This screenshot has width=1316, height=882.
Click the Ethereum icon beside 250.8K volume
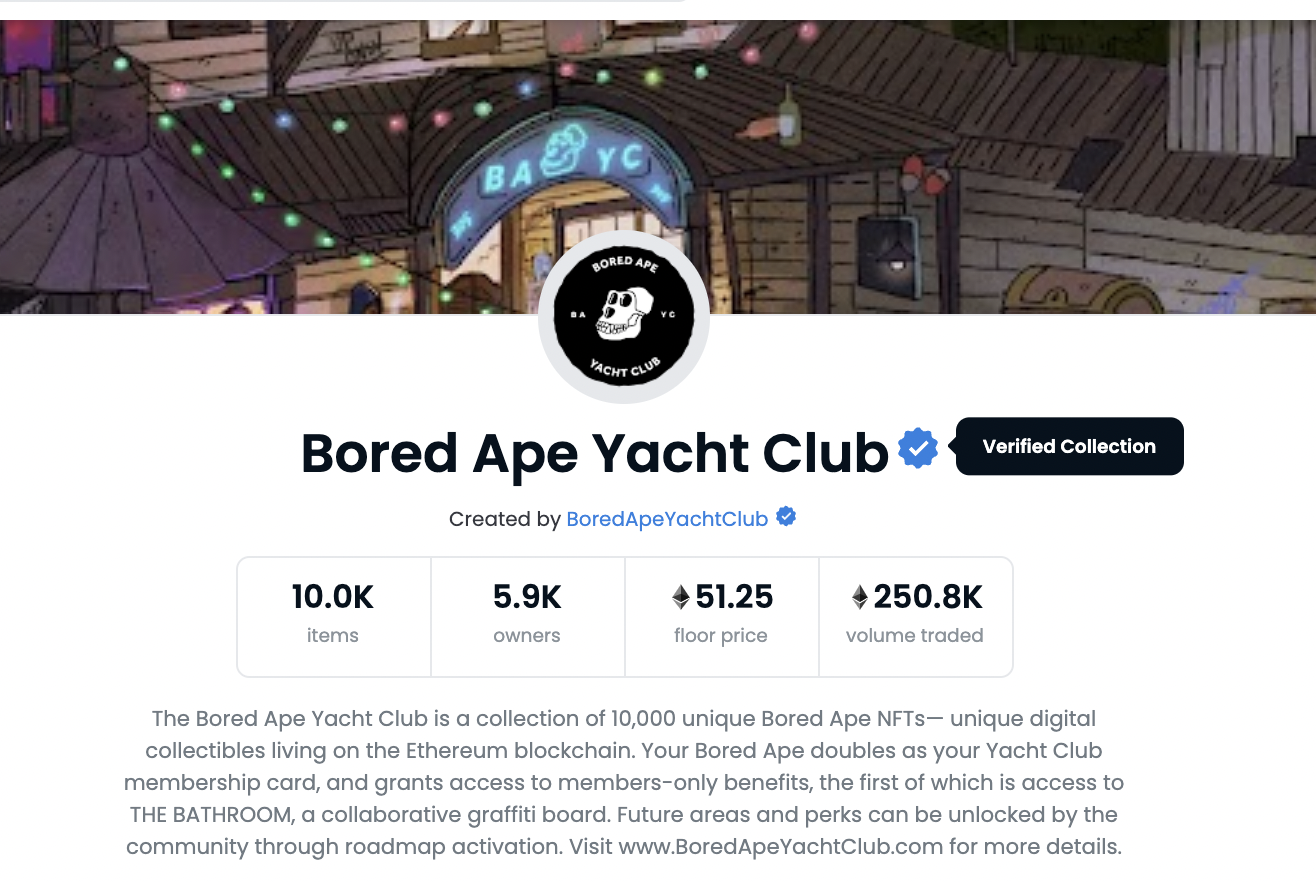[x=859, y=598]
